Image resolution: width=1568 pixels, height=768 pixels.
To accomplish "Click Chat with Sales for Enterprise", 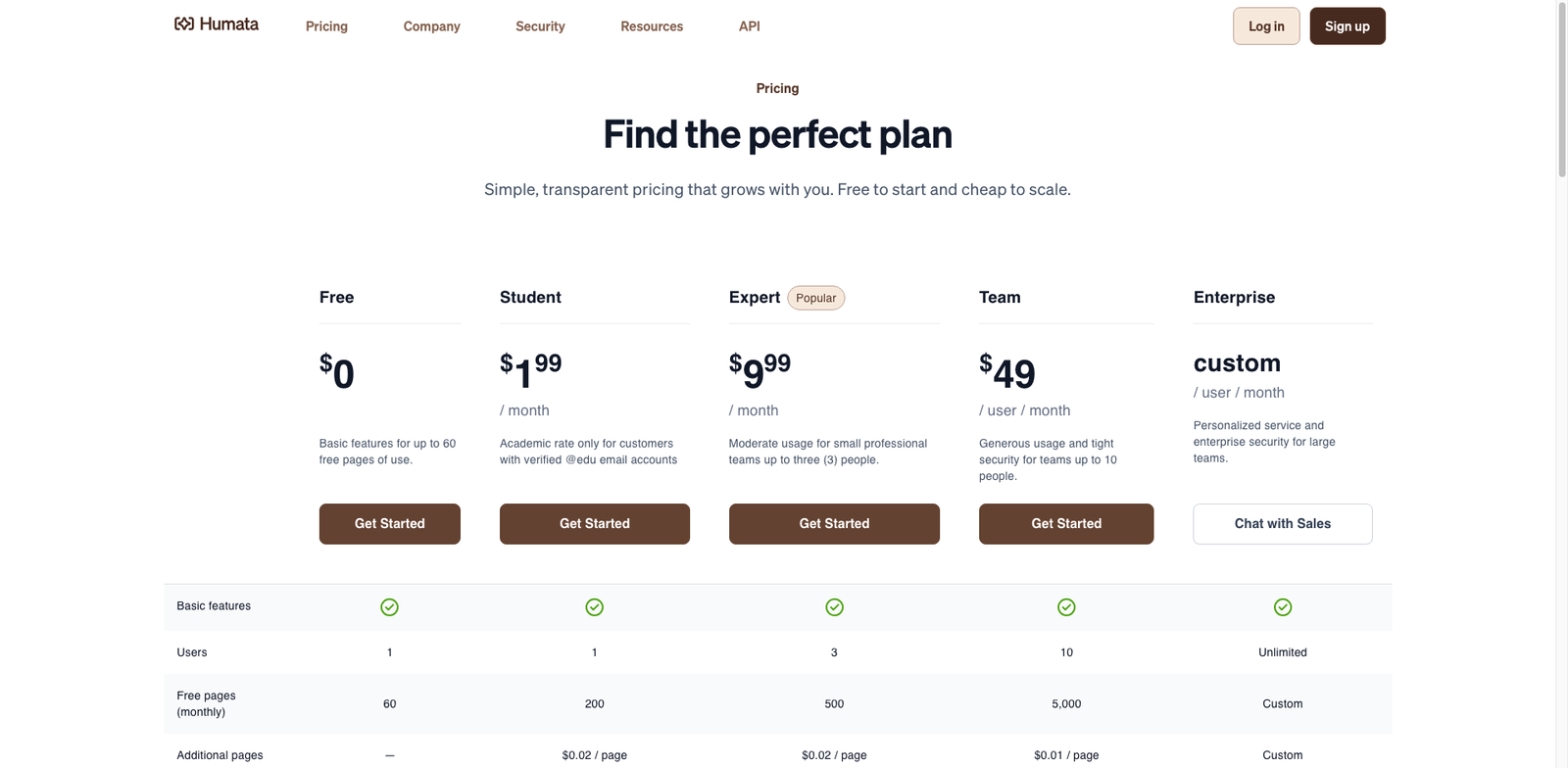I will (1282, 524).
